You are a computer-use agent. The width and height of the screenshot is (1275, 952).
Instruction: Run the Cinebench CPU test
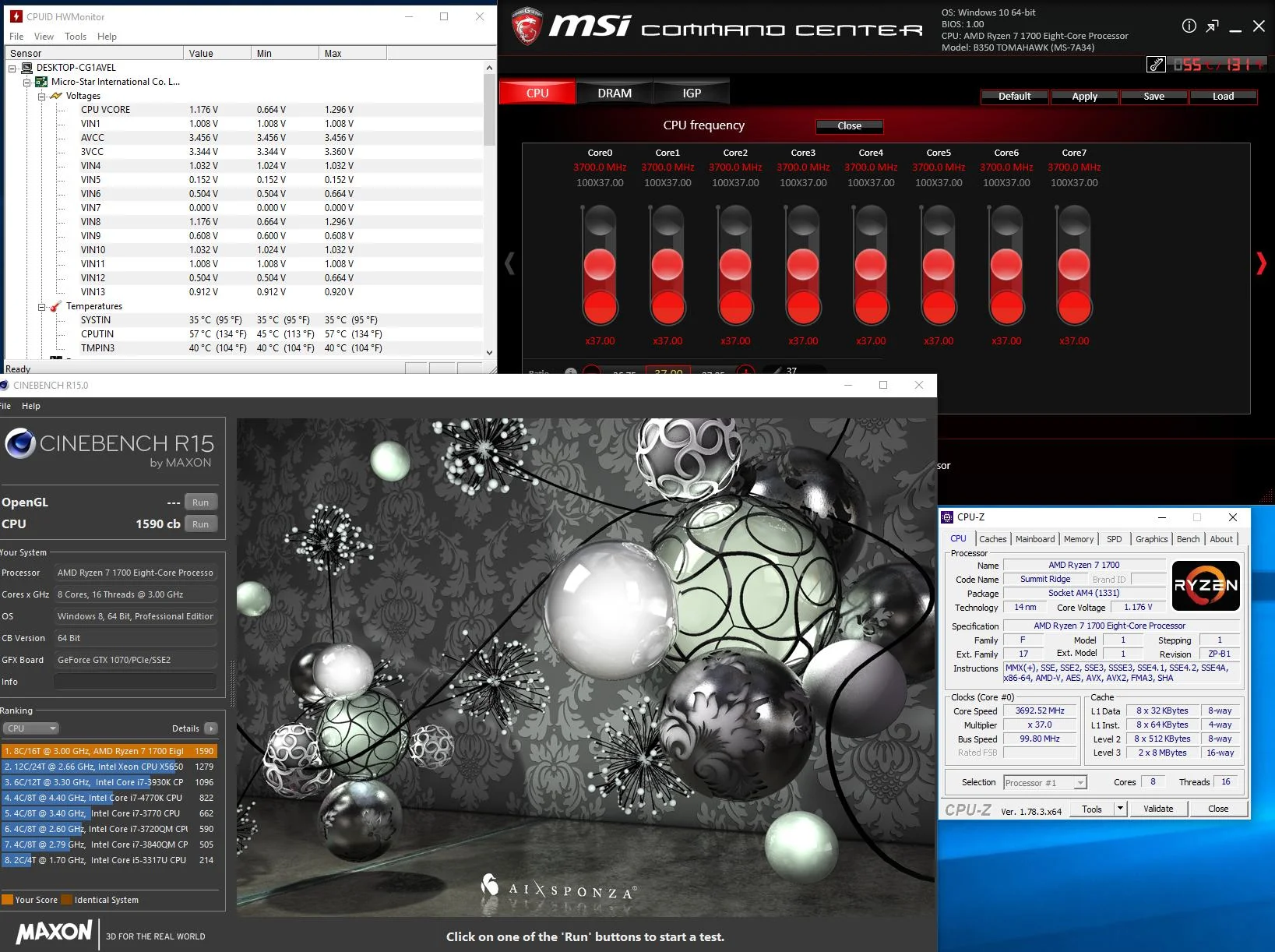tap(201, 524)
